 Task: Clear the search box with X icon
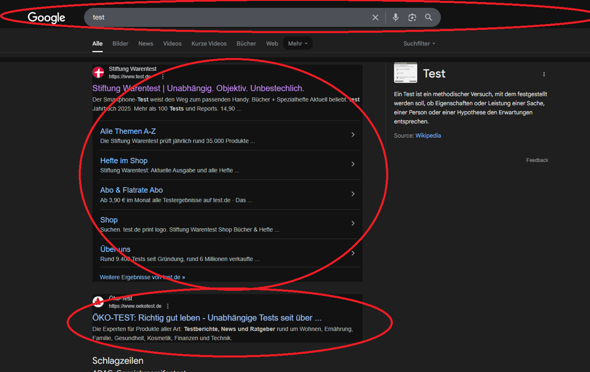pyautogui.click(x=375, y=17)
